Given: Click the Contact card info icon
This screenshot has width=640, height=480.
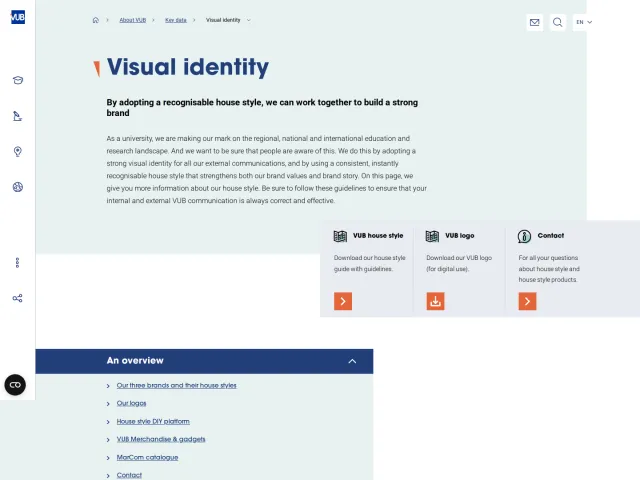Looking at the screenshot, I should point(524,236).
